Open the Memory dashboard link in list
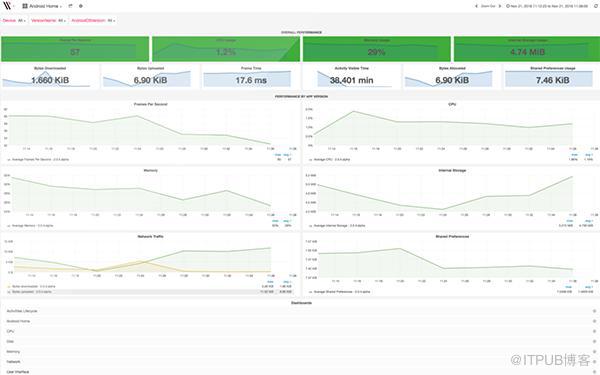The image size is (600, 375). (x=13, y=352)
